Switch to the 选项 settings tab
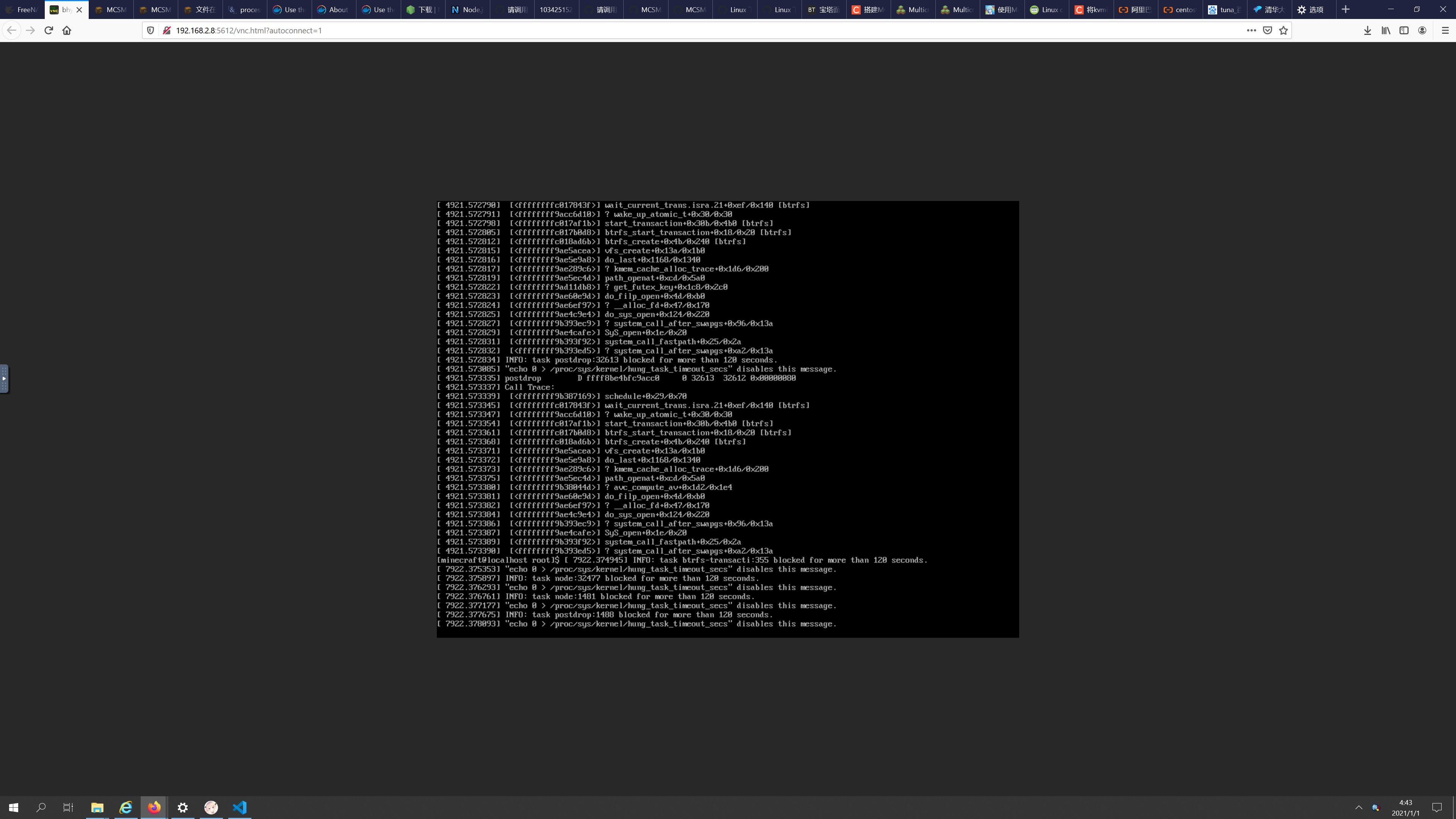The height and width of the screenshot is (819, 1456). point(1311,9)
